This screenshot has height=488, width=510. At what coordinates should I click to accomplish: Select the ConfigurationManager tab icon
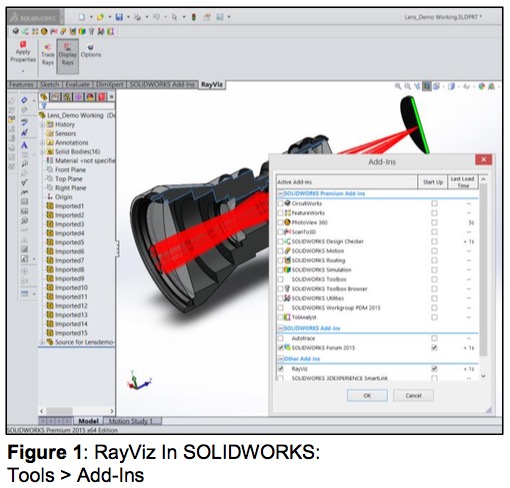click(67, 97)
